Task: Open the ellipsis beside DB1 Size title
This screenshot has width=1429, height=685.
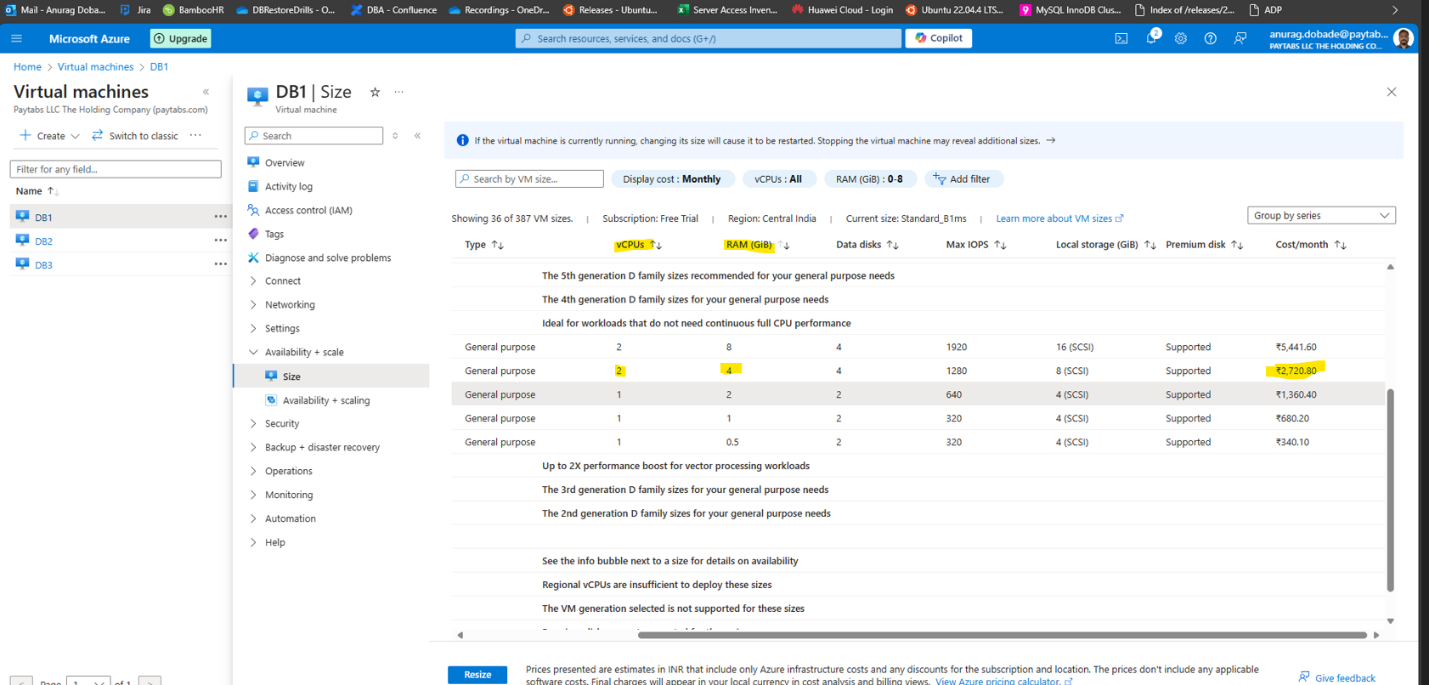Action: (399, 92)
